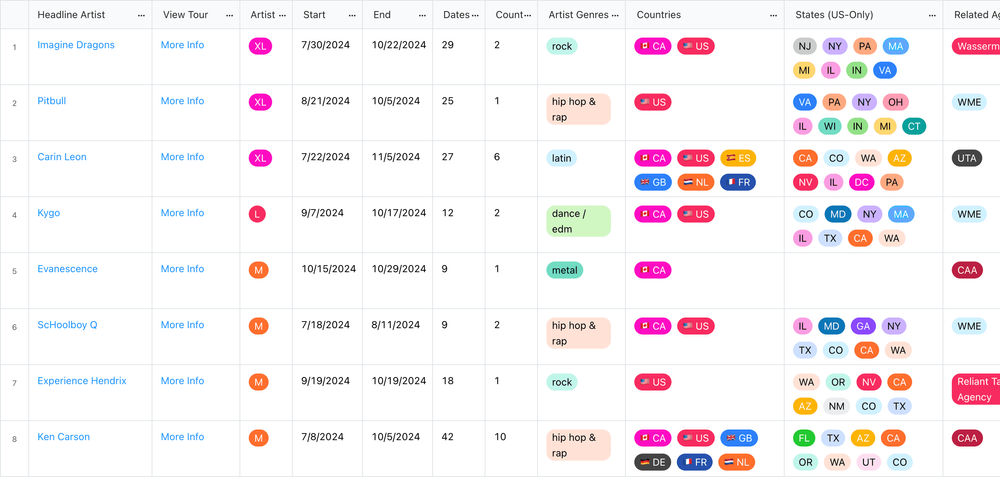1000x477 pixels.
Task: Open End column options menu
Action: click(422, 15)
